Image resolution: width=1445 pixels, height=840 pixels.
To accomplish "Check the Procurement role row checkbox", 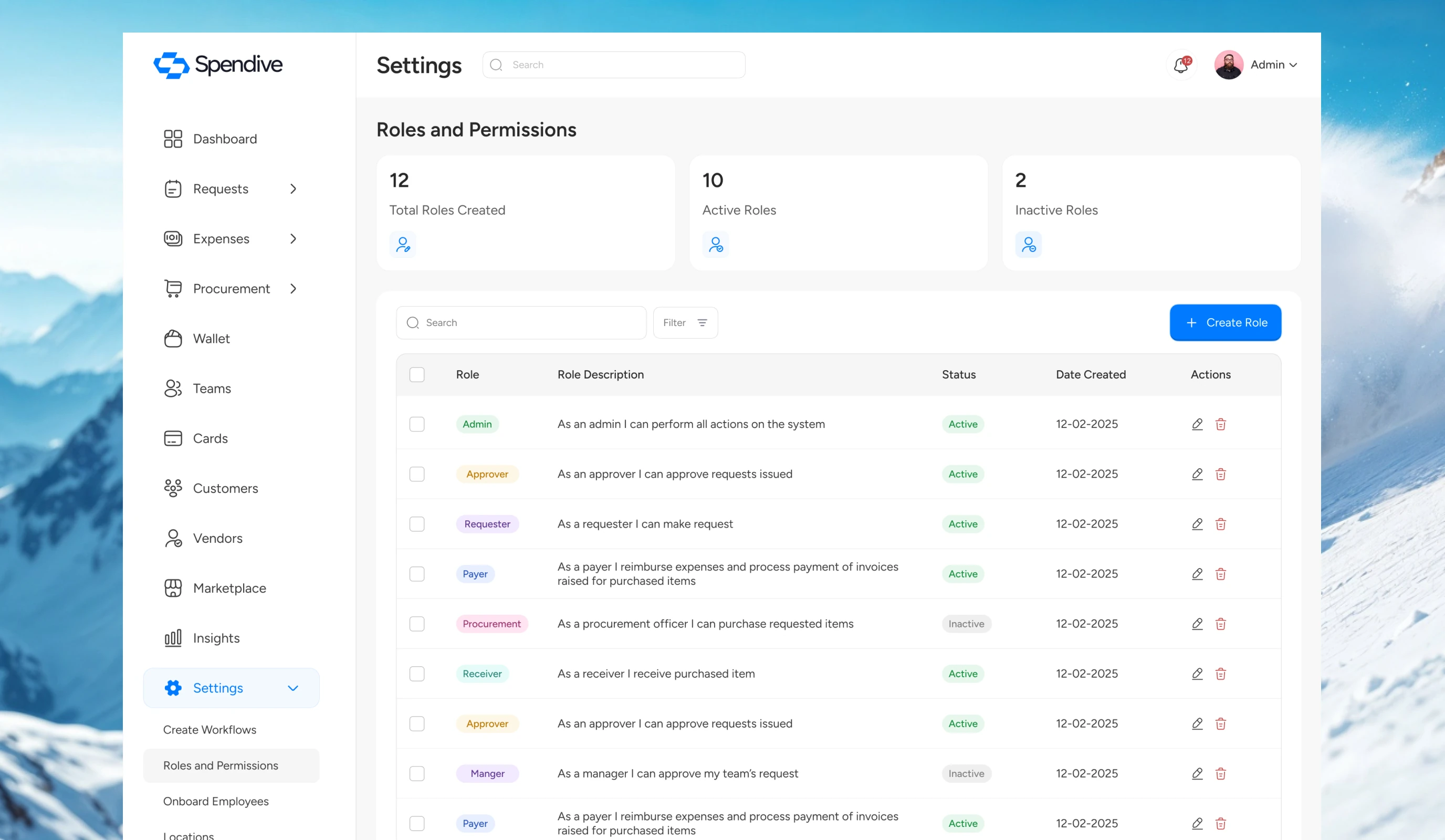I will click(417, 624).
